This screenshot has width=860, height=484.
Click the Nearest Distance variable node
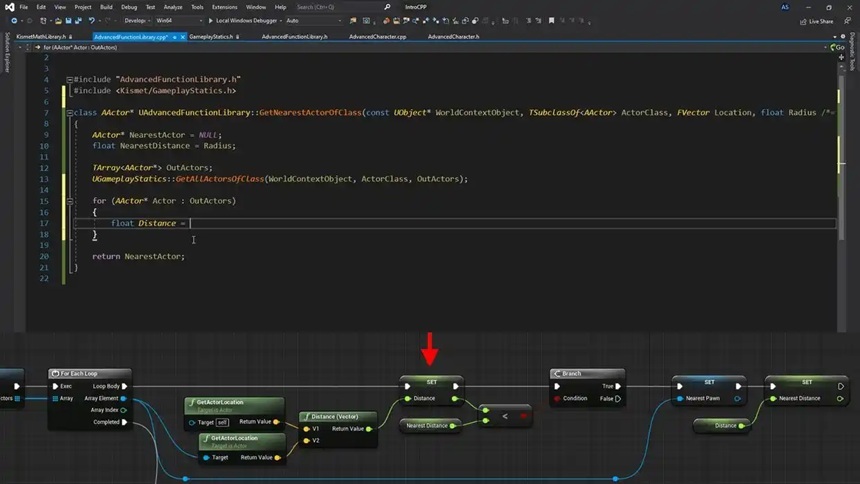pyautogui.click(x=430, y=425)
